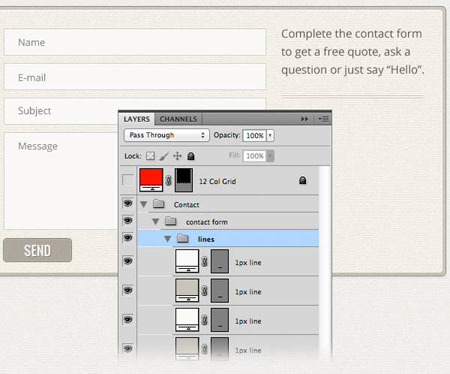This screenshot has height=374, width=450.
Task: Click the vector mask thumbnail of 12 Col Grid layer
Action: pos(184,180)
